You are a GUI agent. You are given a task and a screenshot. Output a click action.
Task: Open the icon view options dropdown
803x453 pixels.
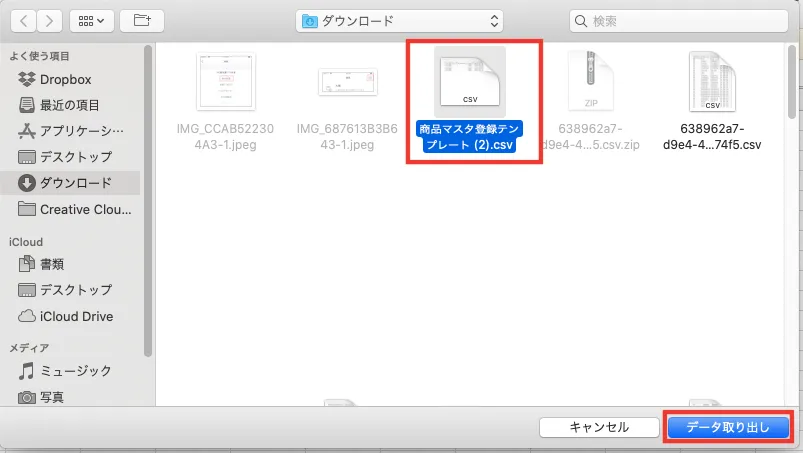tap(92, 21)
